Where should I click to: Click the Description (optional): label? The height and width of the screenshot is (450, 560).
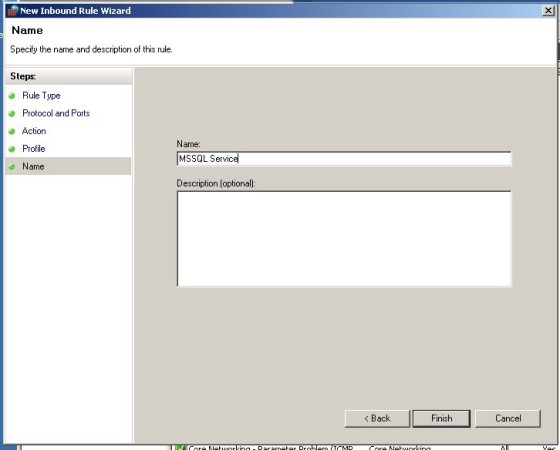pyautogui.click(x=216, y=183)
